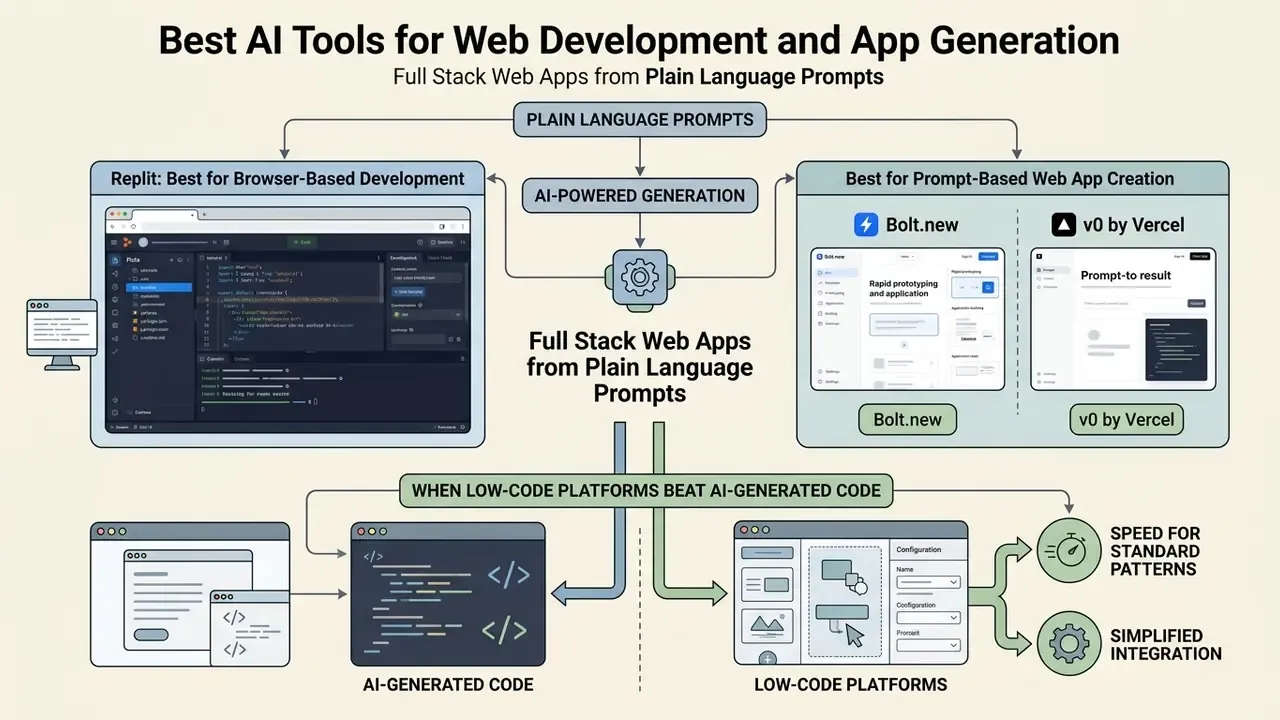1280x720 pixels.
Task: Click the 'Prompt-to result' heading in v0
Action: point(1126,275)
